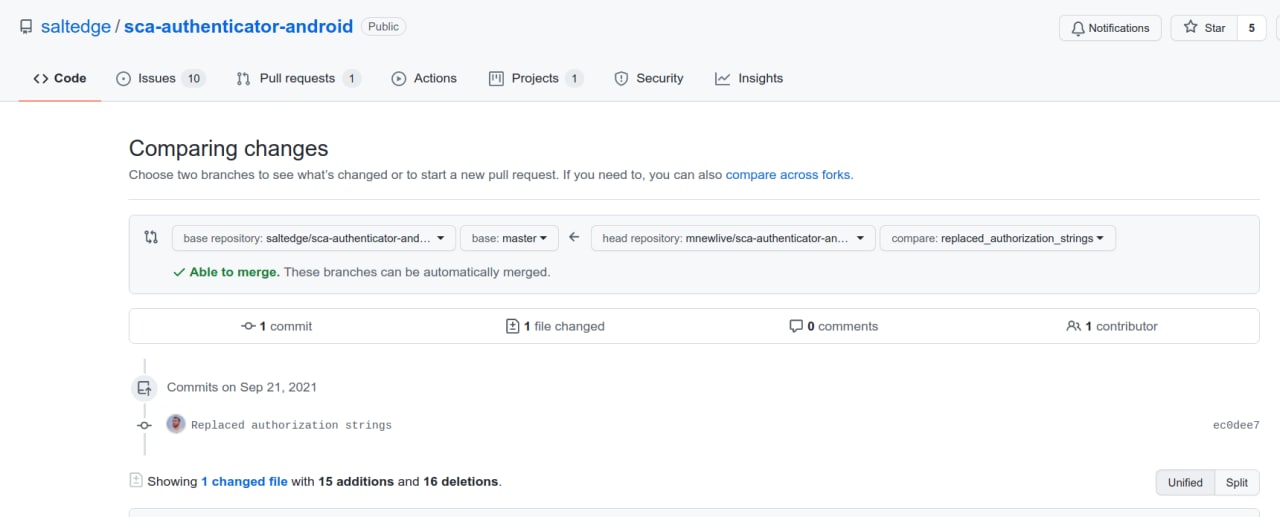Click the Able to merge text

pyautogui.click(x=235, y=272)
